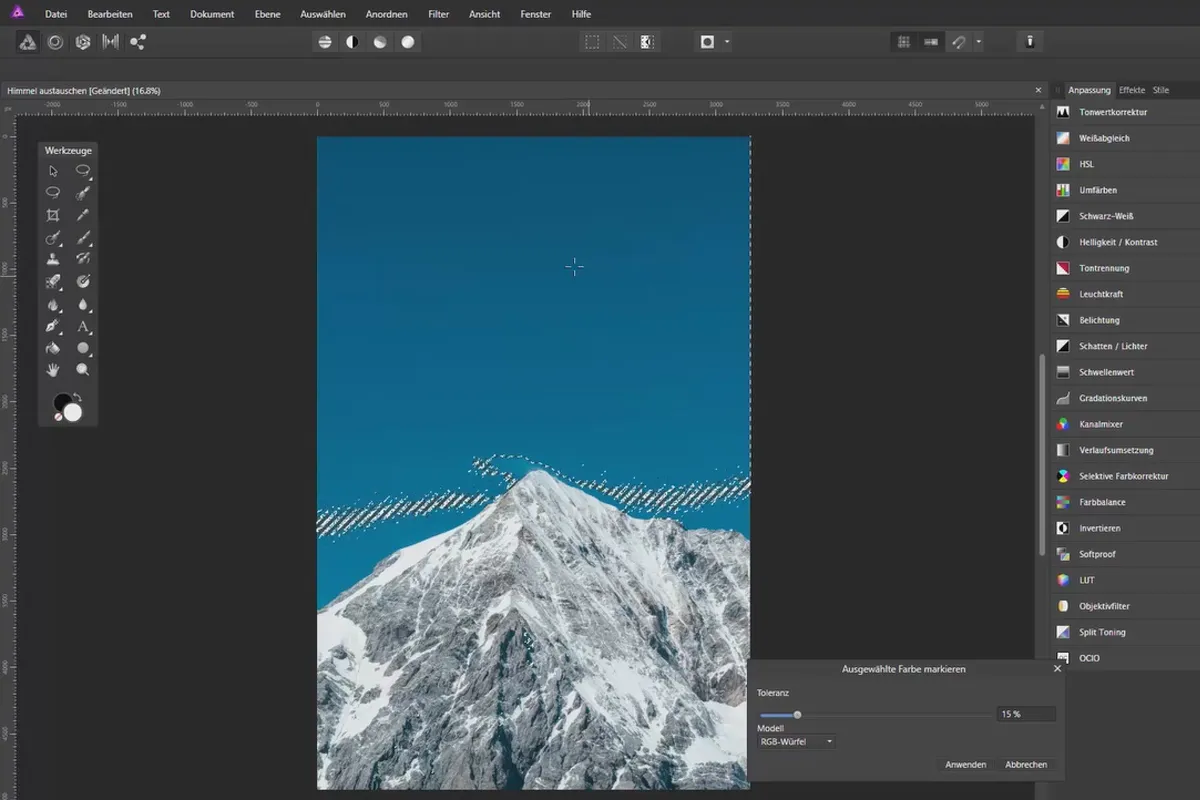Screen dimensions: 1200x800
Task: Switch to the Liquify Persona icon
Action: point(55,42)
